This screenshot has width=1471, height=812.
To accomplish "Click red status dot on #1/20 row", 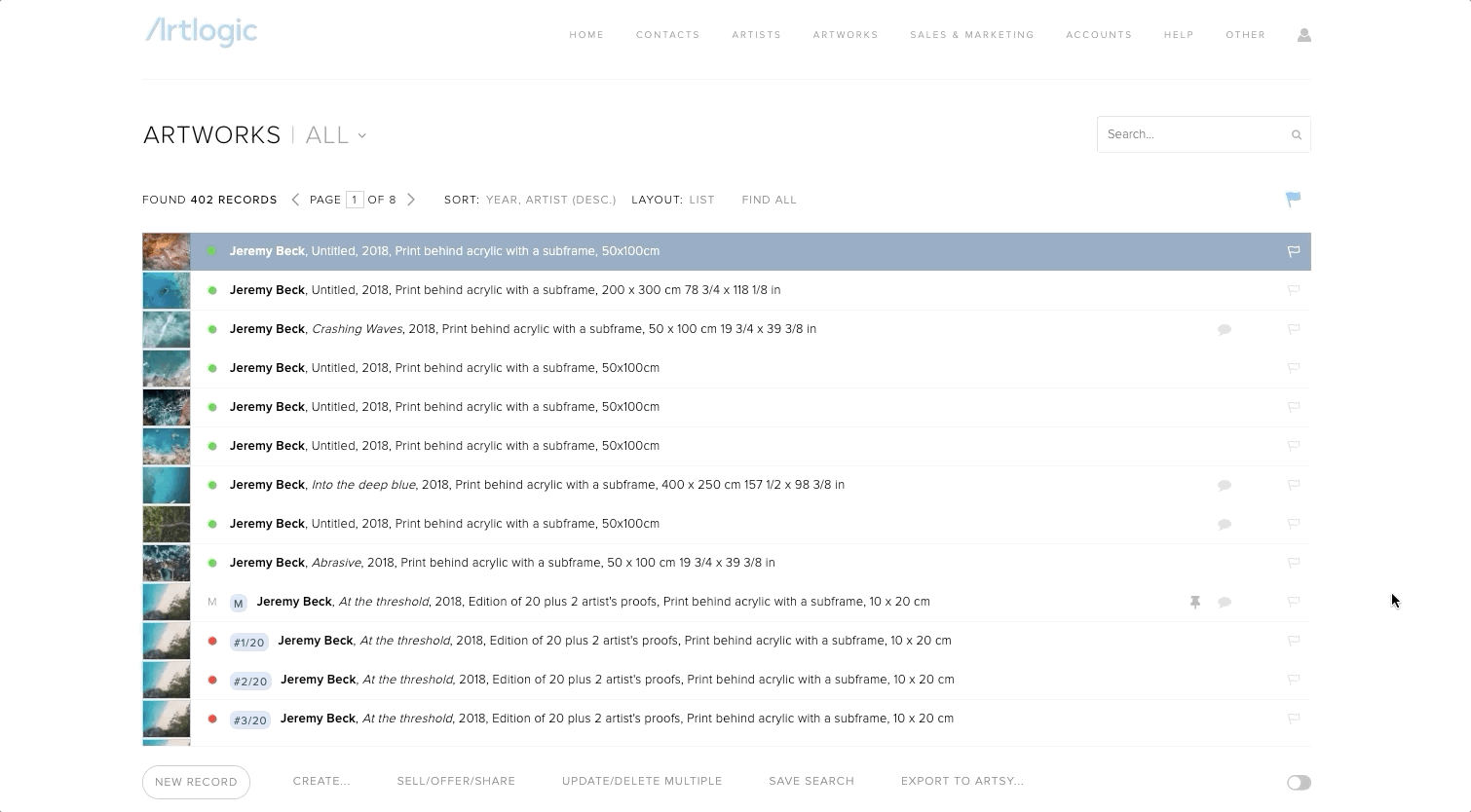I will point(212,641).
